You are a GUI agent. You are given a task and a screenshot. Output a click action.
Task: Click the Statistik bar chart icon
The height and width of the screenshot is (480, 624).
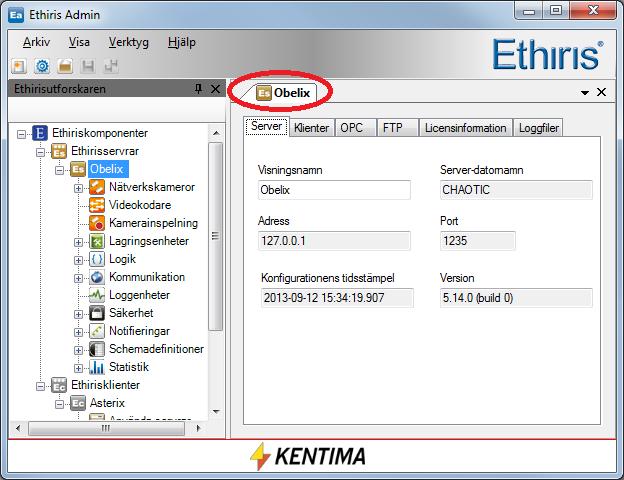97,367
